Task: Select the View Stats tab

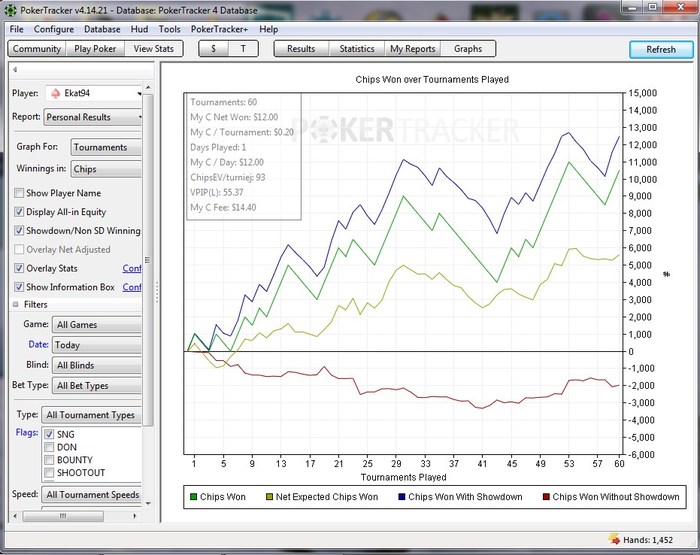Action: coord(154,49)
